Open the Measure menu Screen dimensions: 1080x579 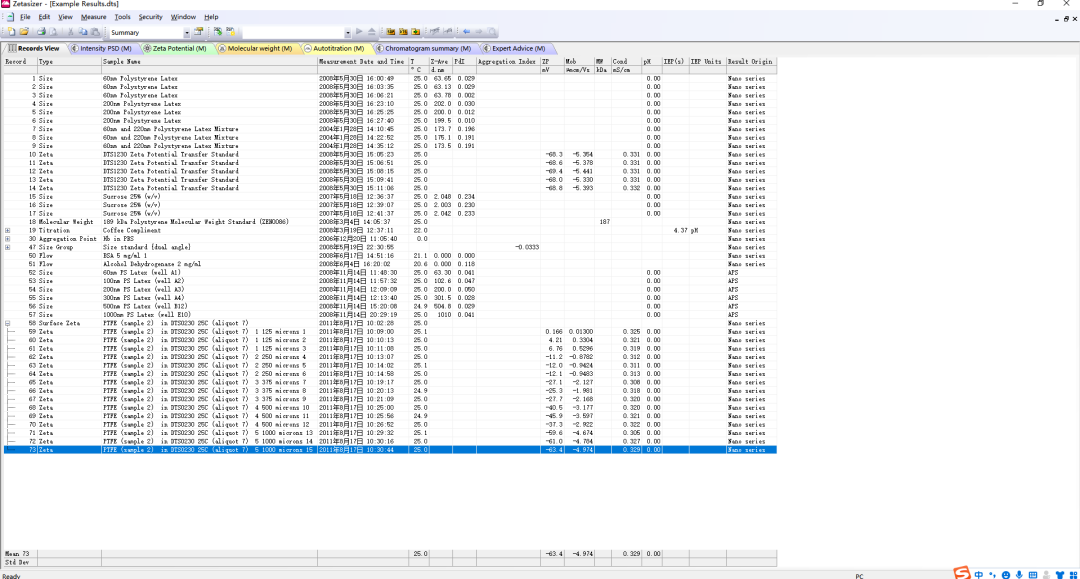tap(94, 17)
